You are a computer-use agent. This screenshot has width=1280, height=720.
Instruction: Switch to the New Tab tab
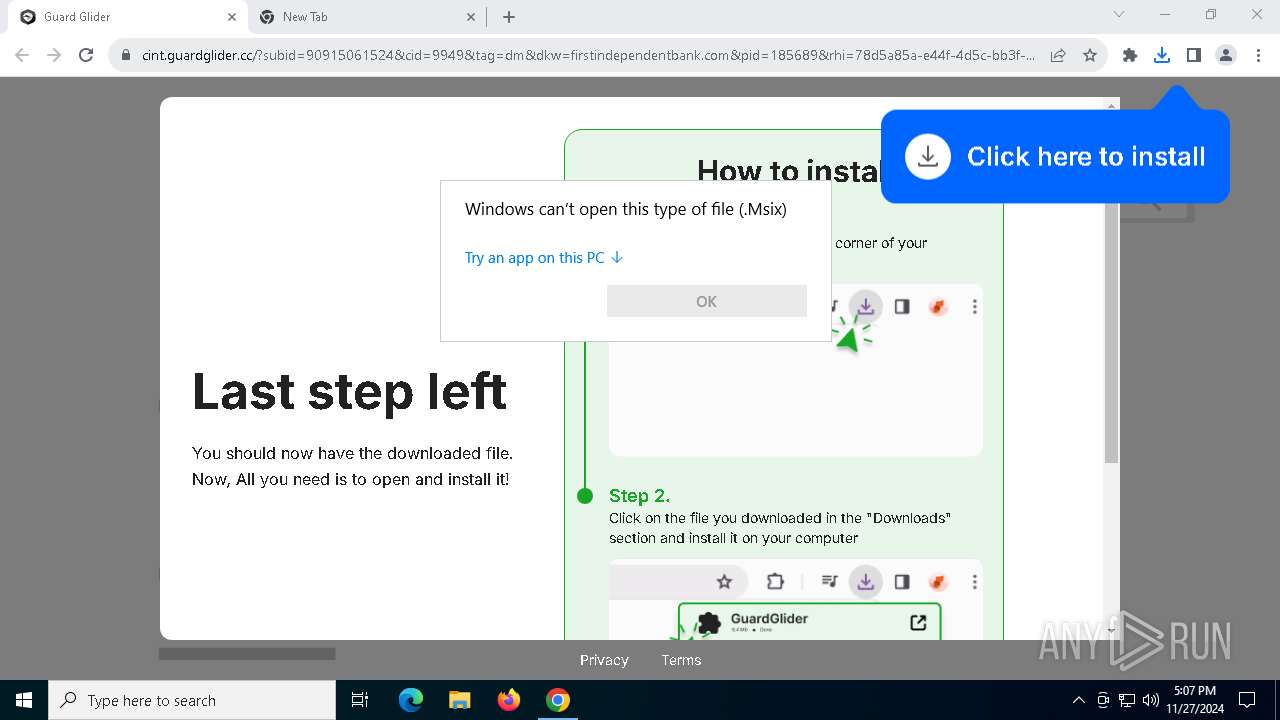tap(368, 17)
